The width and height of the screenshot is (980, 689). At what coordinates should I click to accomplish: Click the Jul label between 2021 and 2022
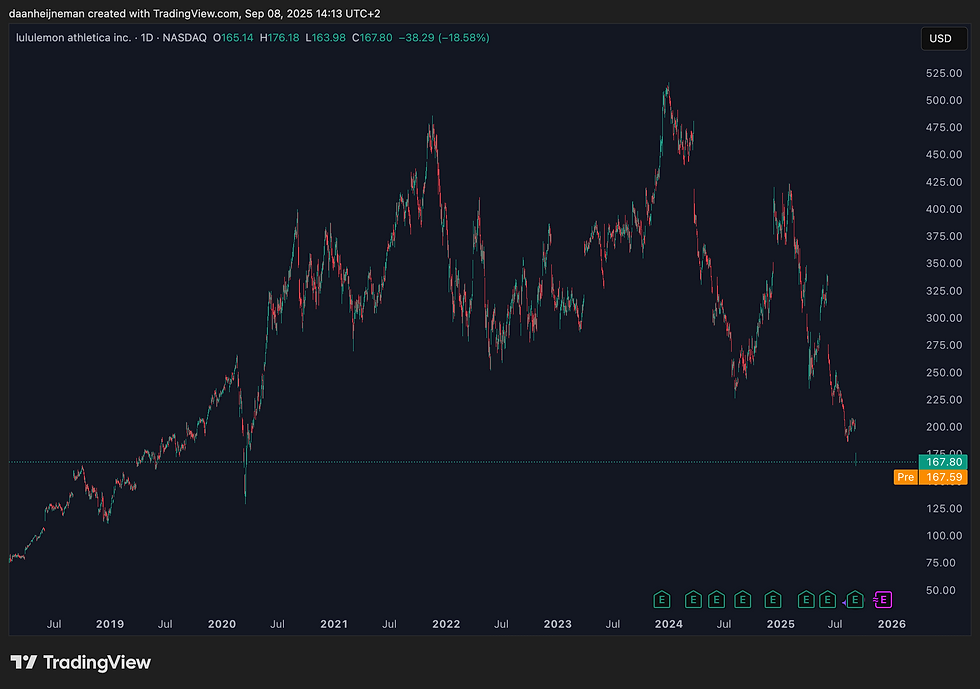389,624
